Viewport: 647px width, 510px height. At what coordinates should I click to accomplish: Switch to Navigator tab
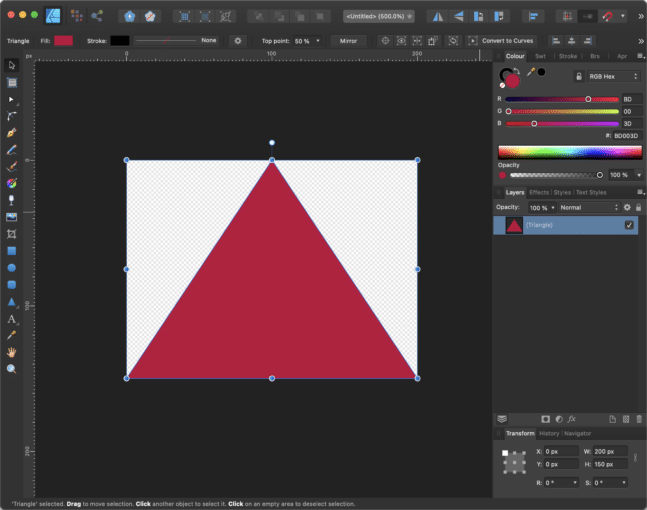coord(577,433)
